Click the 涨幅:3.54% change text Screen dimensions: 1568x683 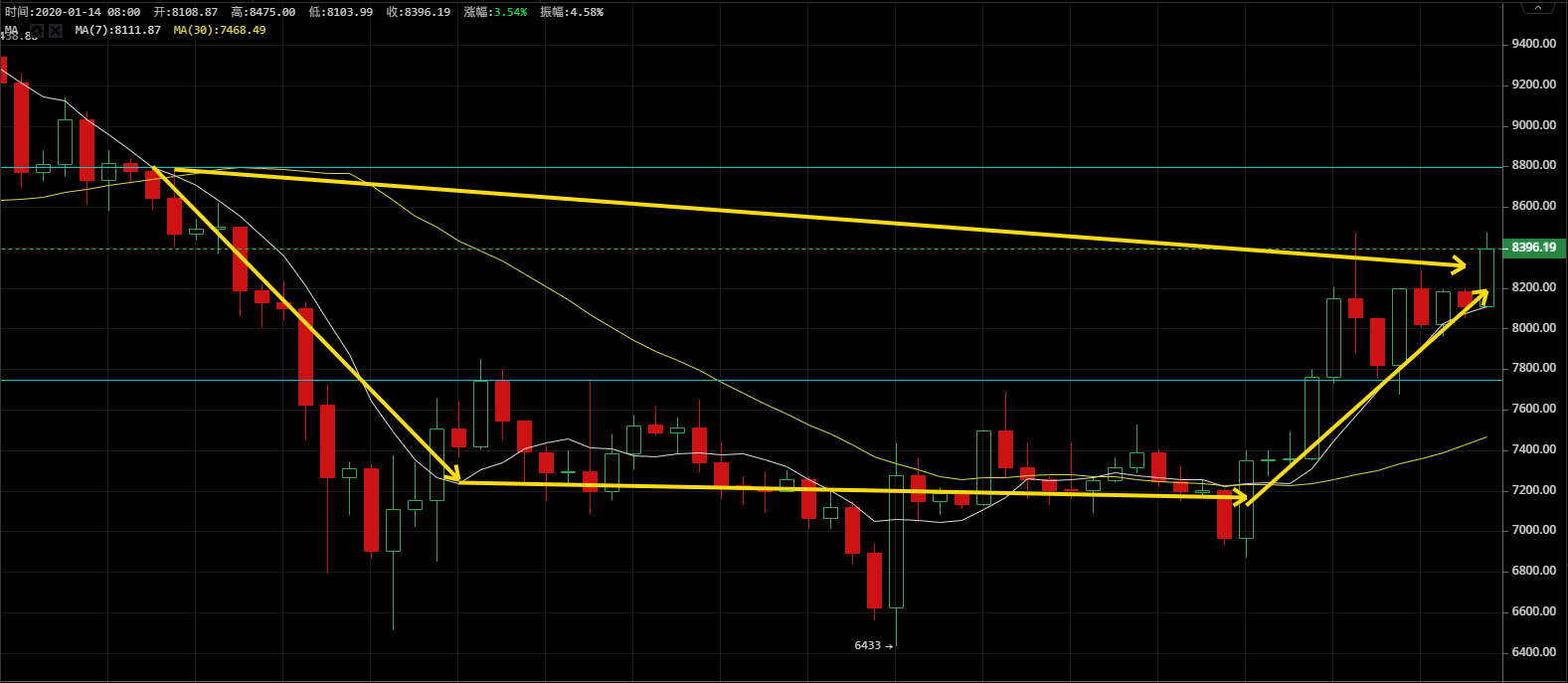[x=496, y=12]
